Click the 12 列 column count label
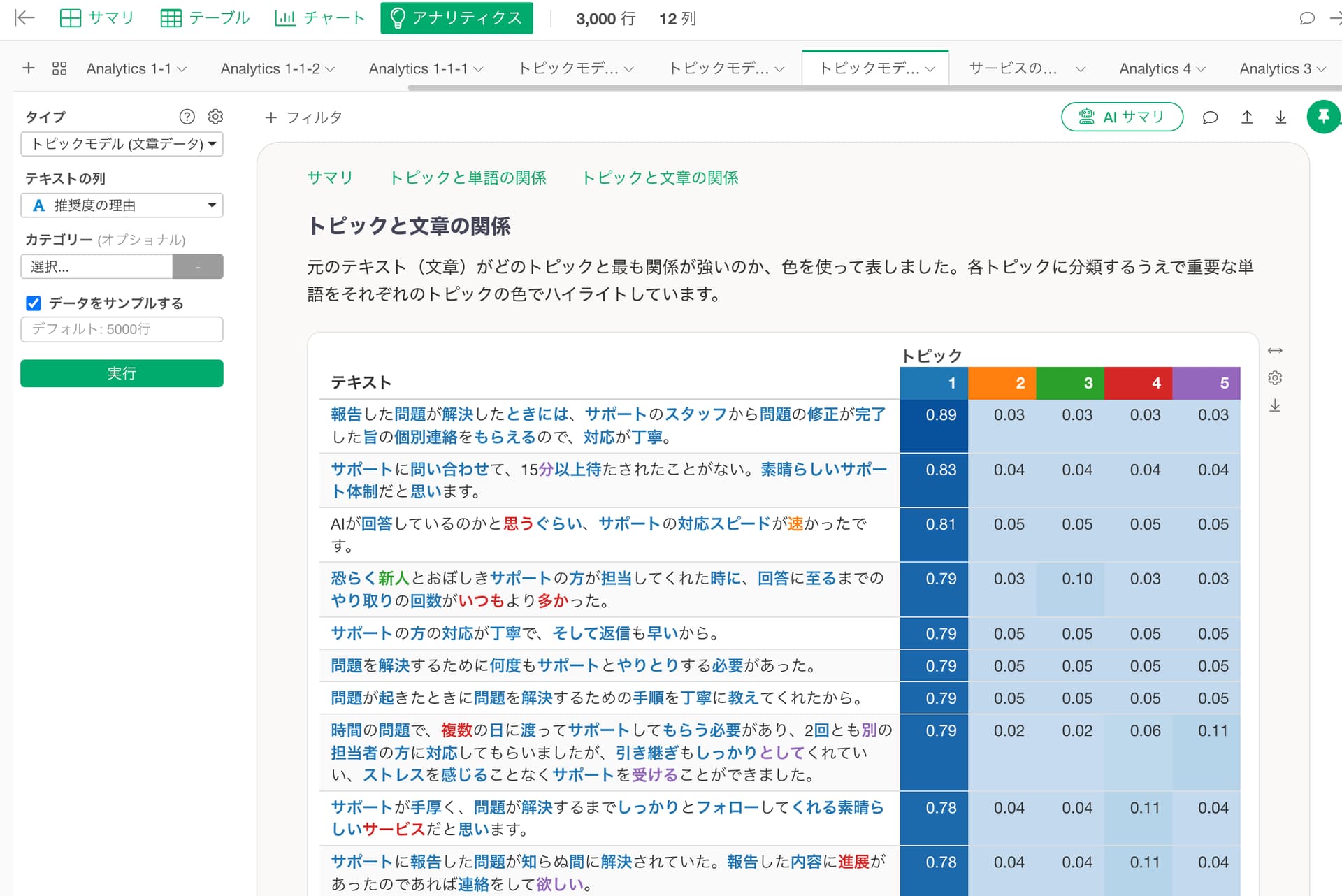The width and height of the screenshot is (1342, 896). tap(677, 18)
